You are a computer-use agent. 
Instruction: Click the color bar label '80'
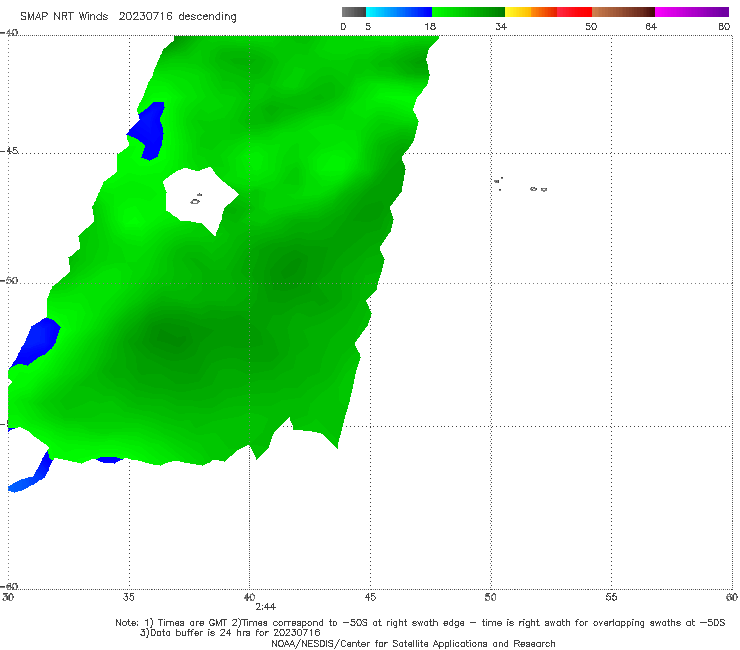pos(724,27)
